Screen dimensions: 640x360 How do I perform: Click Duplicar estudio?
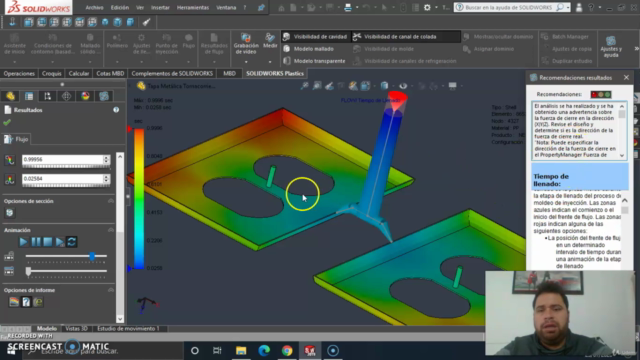[x=567, y=61]
